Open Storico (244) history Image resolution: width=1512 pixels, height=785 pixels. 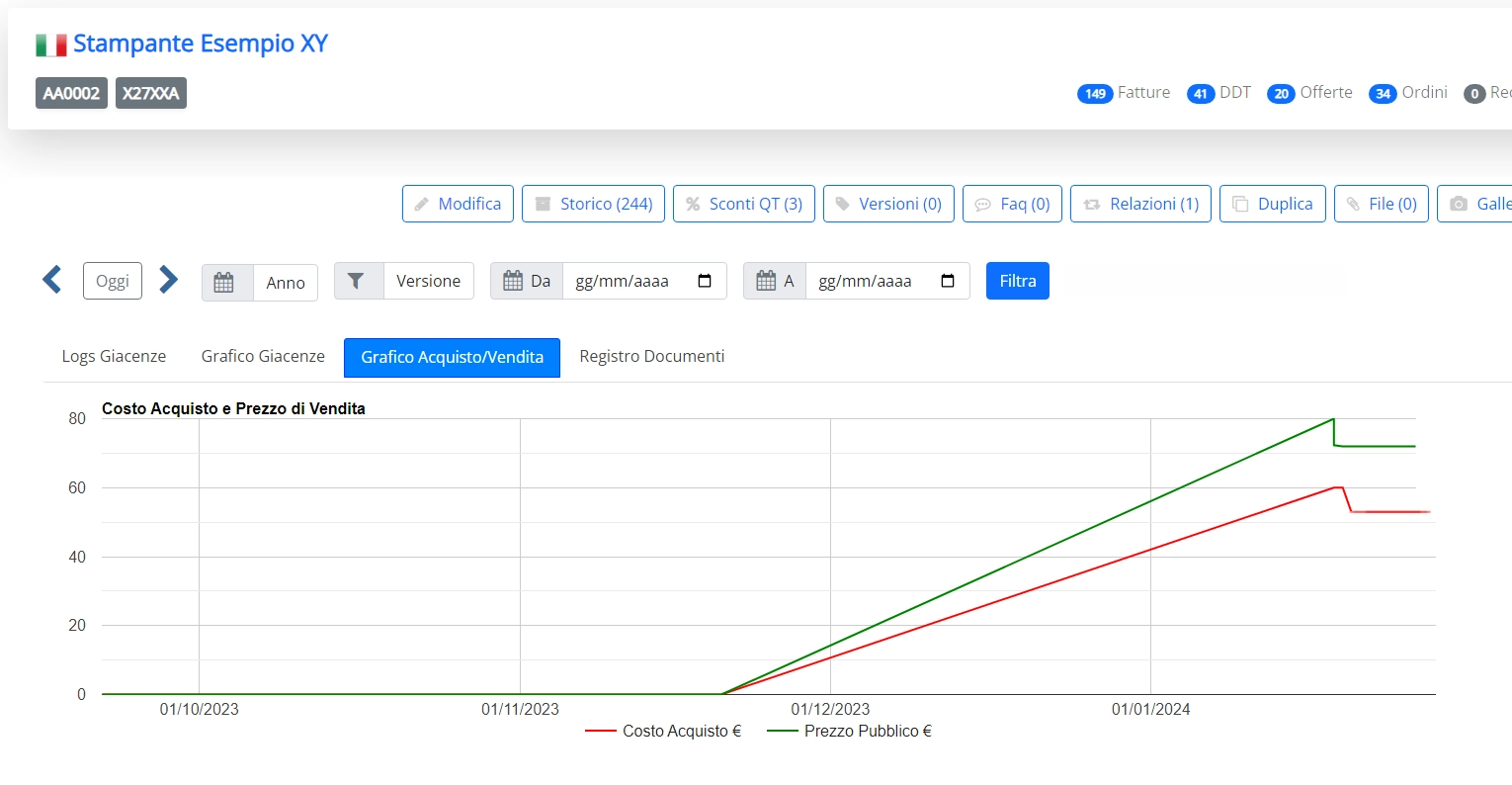(x=593, y=204)
